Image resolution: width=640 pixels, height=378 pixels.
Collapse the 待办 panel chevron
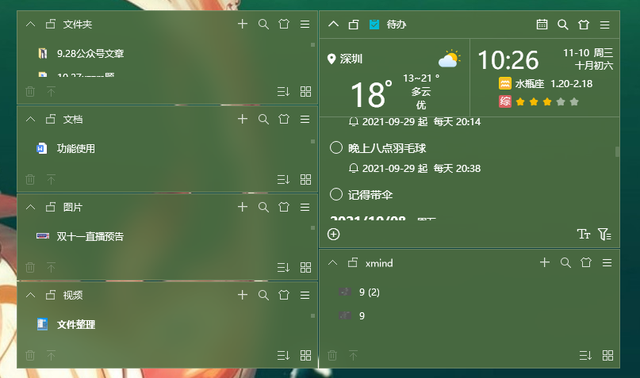(x=333, y=24)
